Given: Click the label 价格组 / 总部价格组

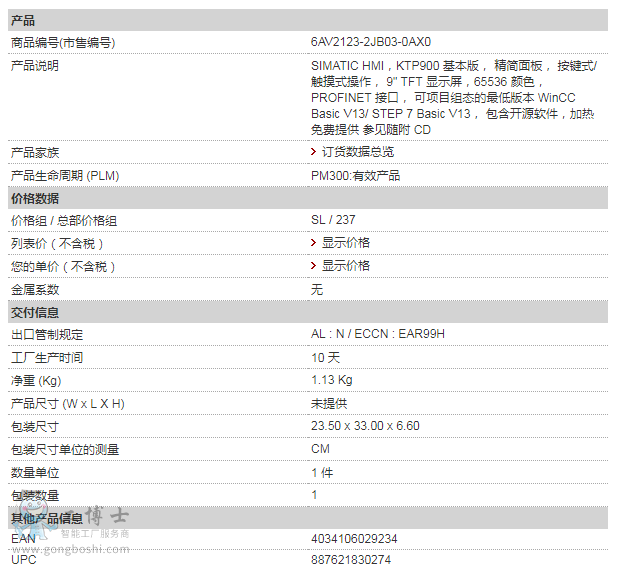Looking at the screenshot, I should click(x=64, y=221).
